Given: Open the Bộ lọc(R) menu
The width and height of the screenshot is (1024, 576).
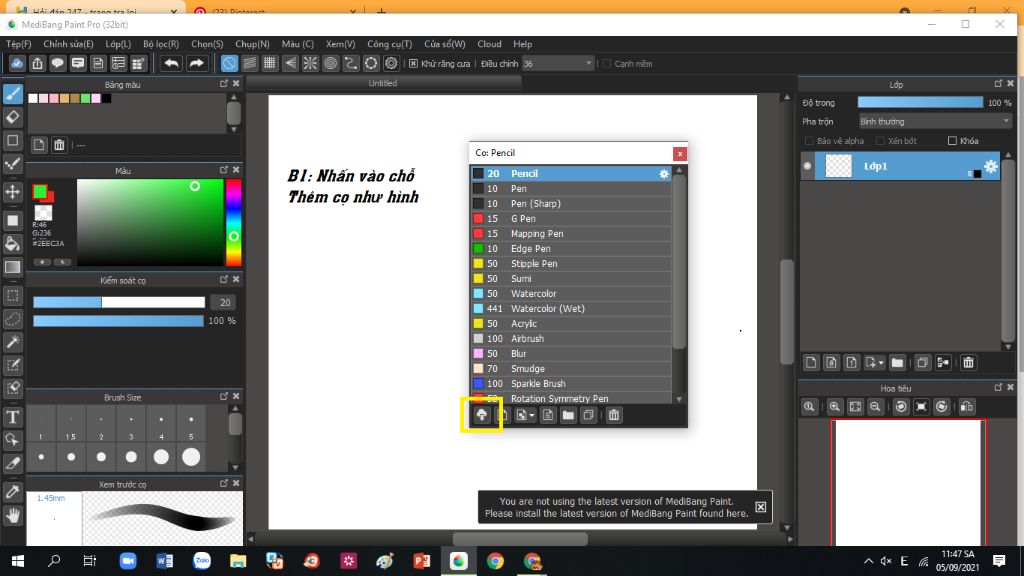Looking at the screenshot, I should pos(161,44).
